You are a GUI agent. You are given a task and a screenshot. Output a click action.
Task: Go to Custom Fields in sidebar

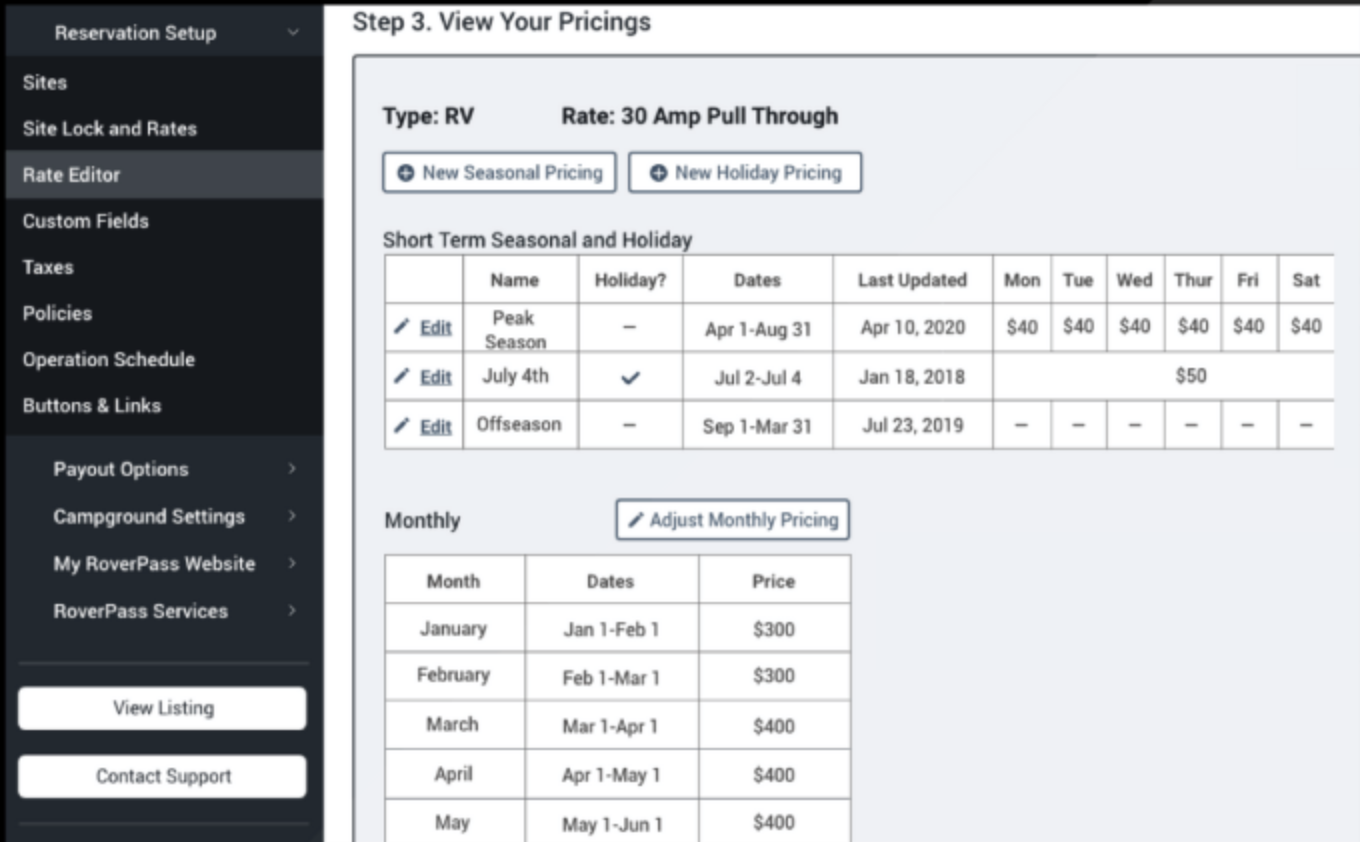tap(86, 221)
